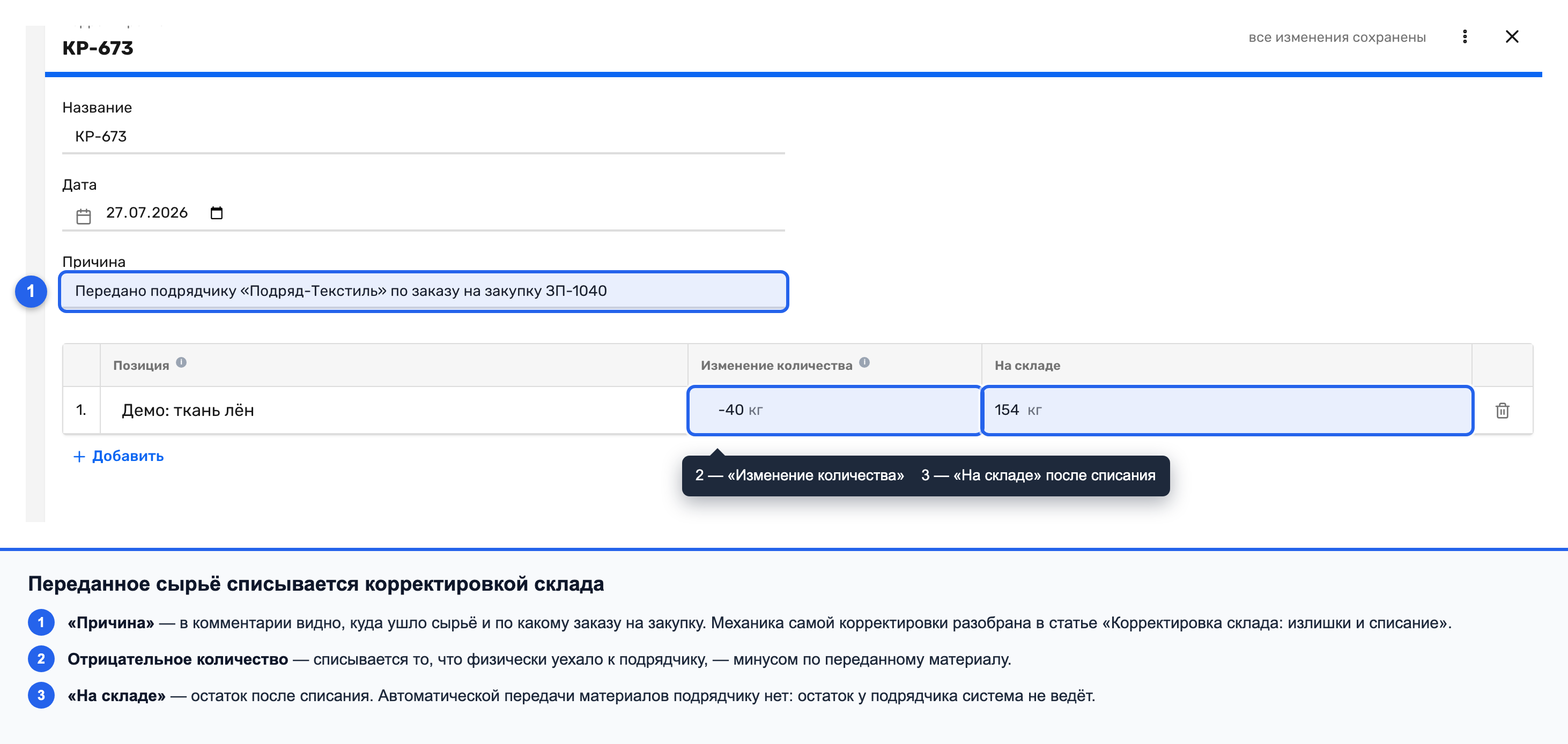
Task: Click the plus sign before «Добавить»
Action: pyautogui.click(x=79, y=456)
